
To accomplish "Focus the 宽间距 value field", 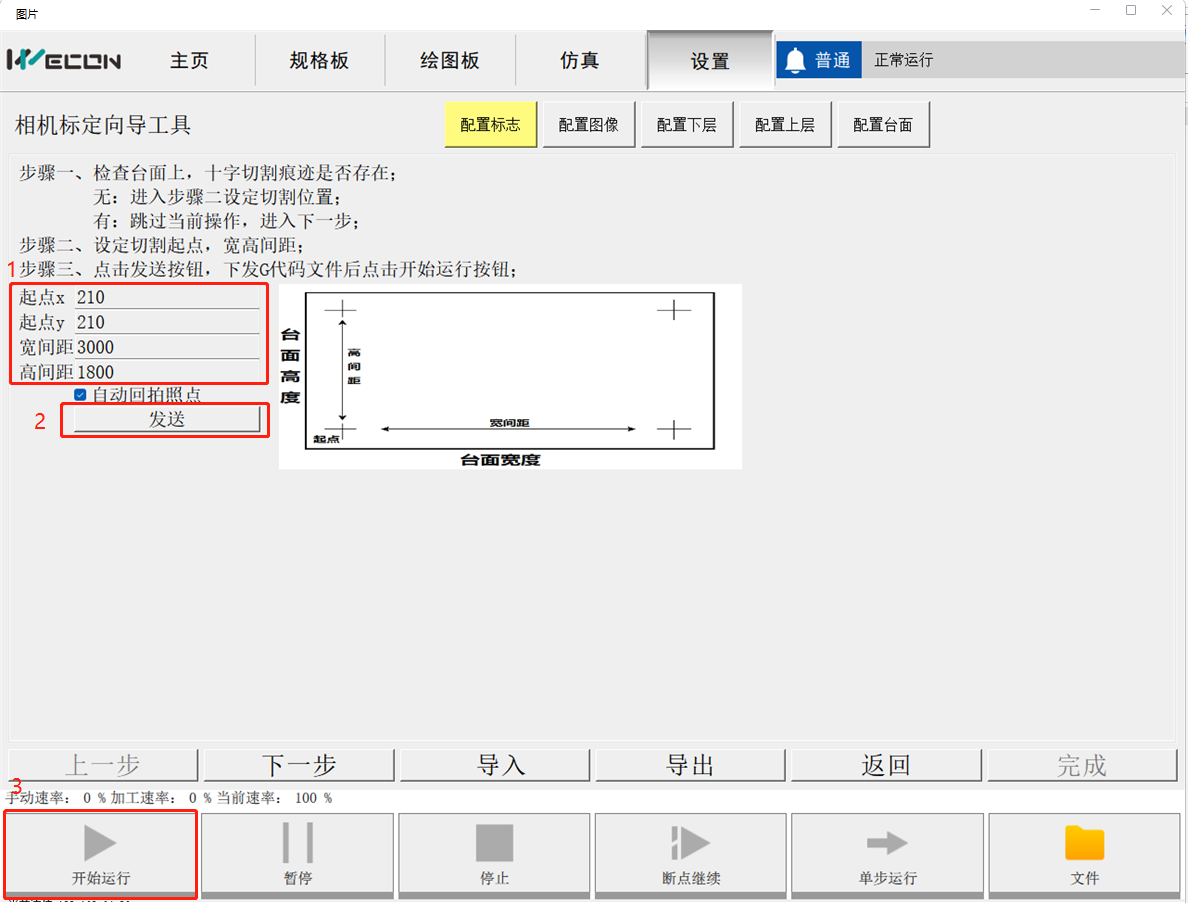I will [166, 347].
